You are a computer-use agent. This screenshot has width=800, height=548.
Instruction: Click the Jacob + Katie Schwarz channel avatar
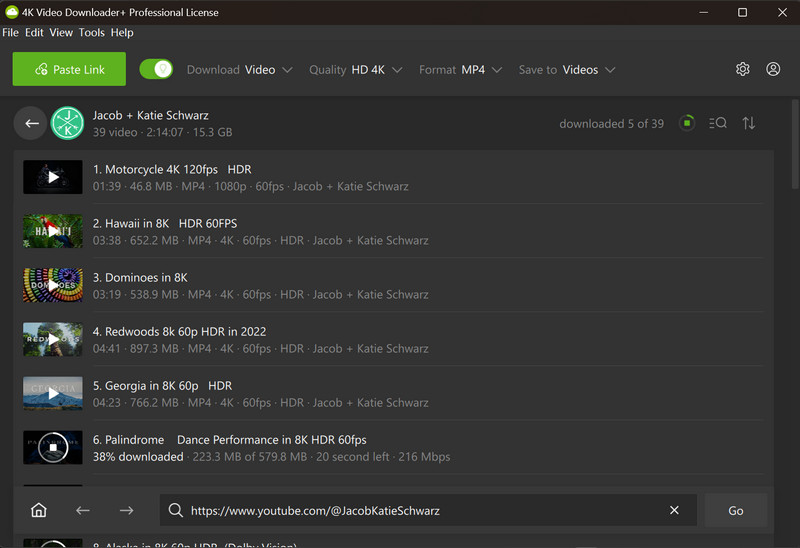pos(67,123)
